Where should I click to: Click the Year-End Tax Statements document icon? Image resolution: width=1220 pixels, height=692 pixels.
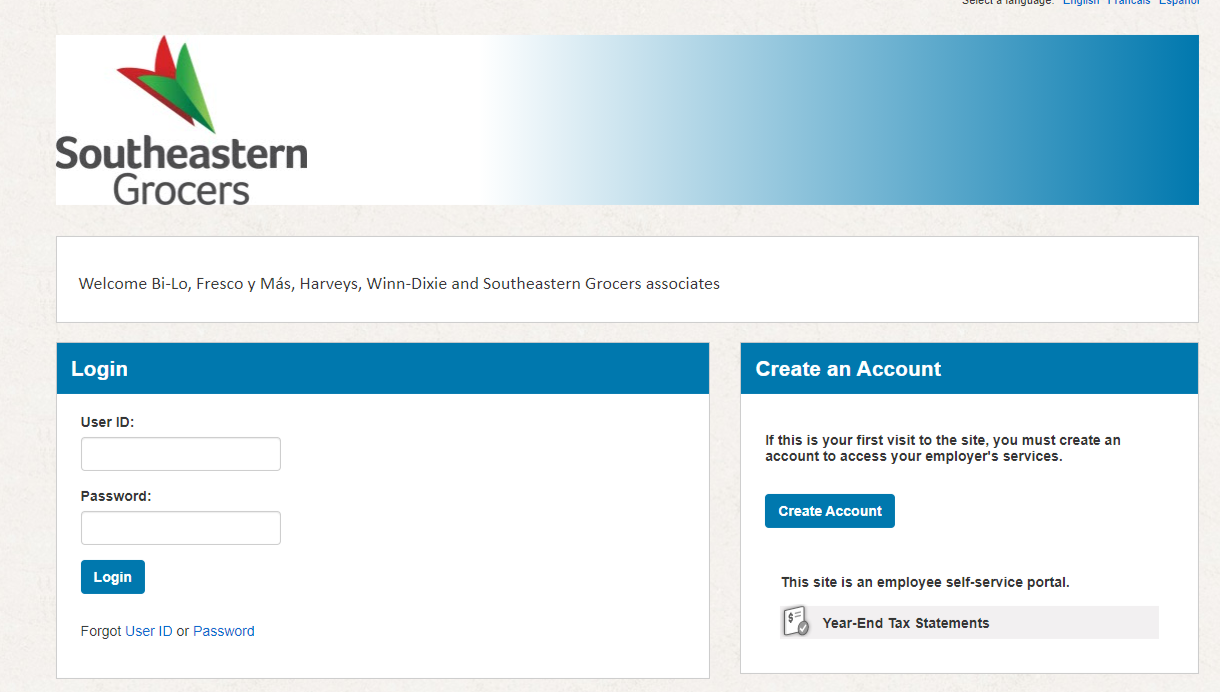click(x=794, y=621)
